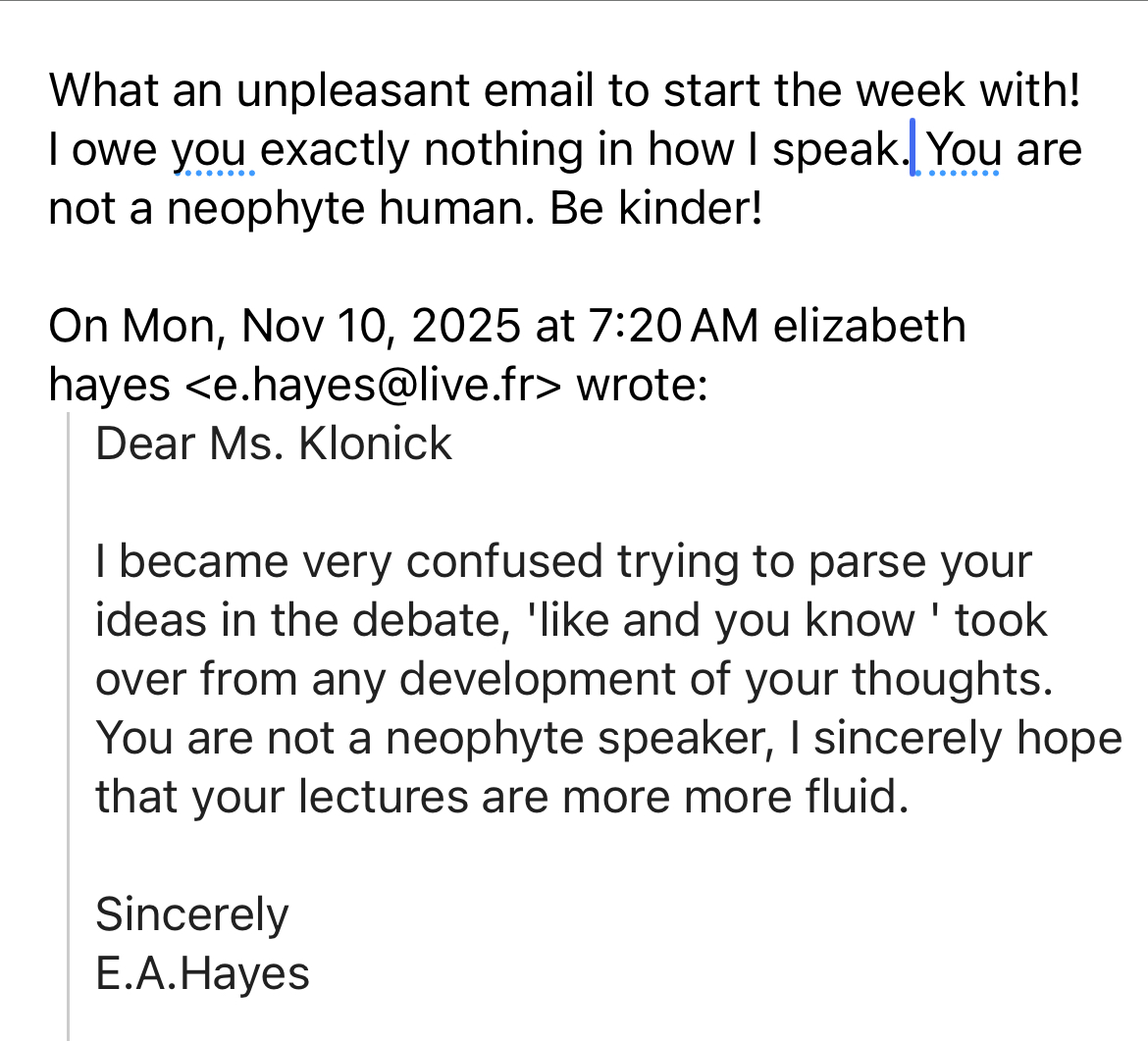Viewport: 1148px width, 1041px height.
Task: Tap the word "wrote:" in the attribution line
Action: point(641,386)
